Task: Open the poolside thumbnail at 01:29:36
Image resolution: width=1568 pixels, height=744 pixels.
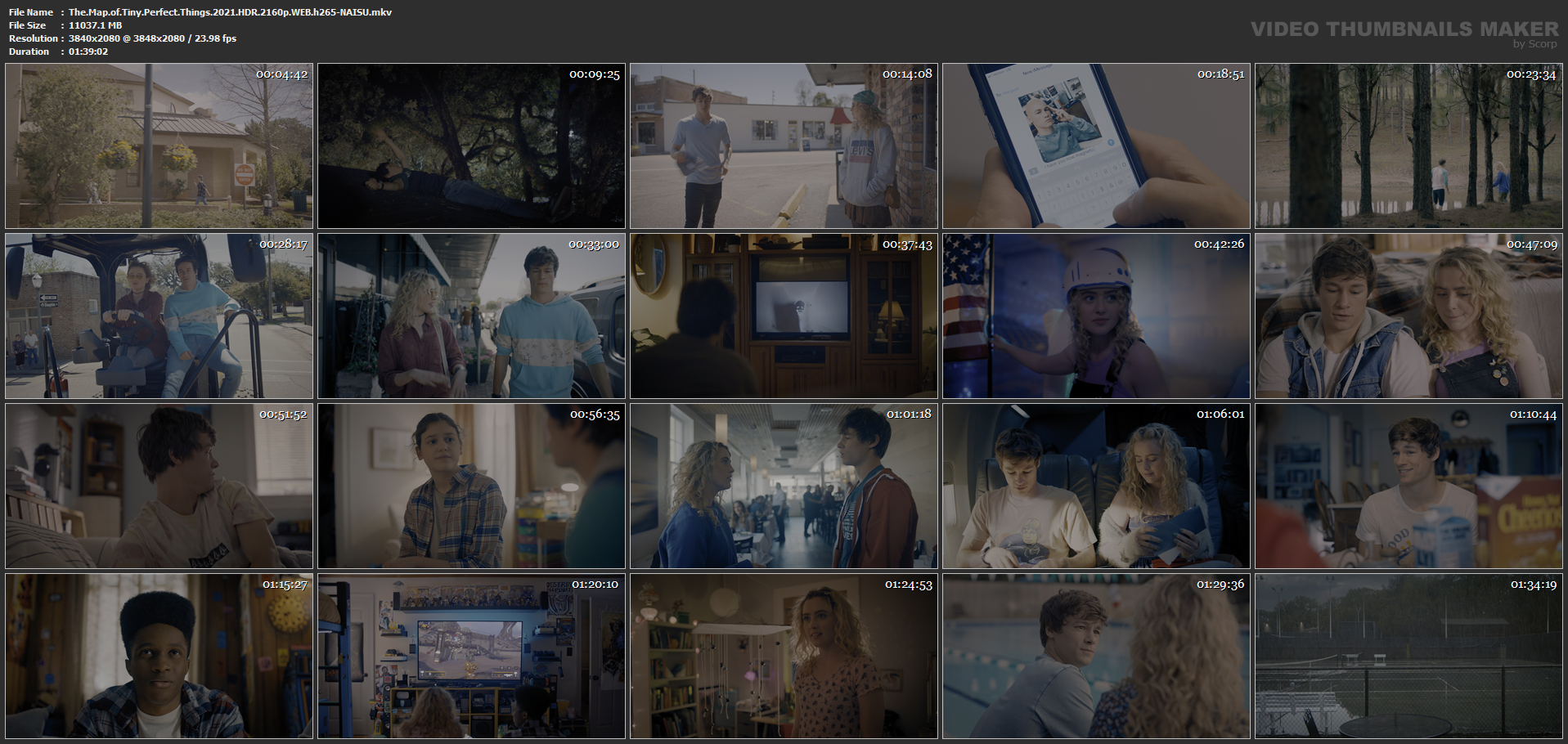Action: pos(1096,657)
